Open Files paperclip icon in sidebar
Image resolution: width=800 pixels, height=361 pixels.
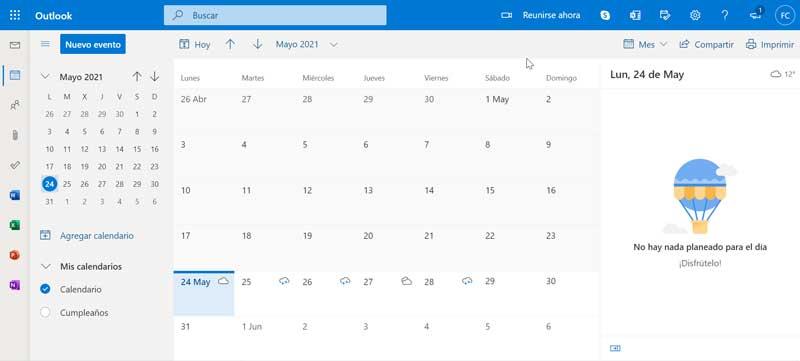click(15, 135)
